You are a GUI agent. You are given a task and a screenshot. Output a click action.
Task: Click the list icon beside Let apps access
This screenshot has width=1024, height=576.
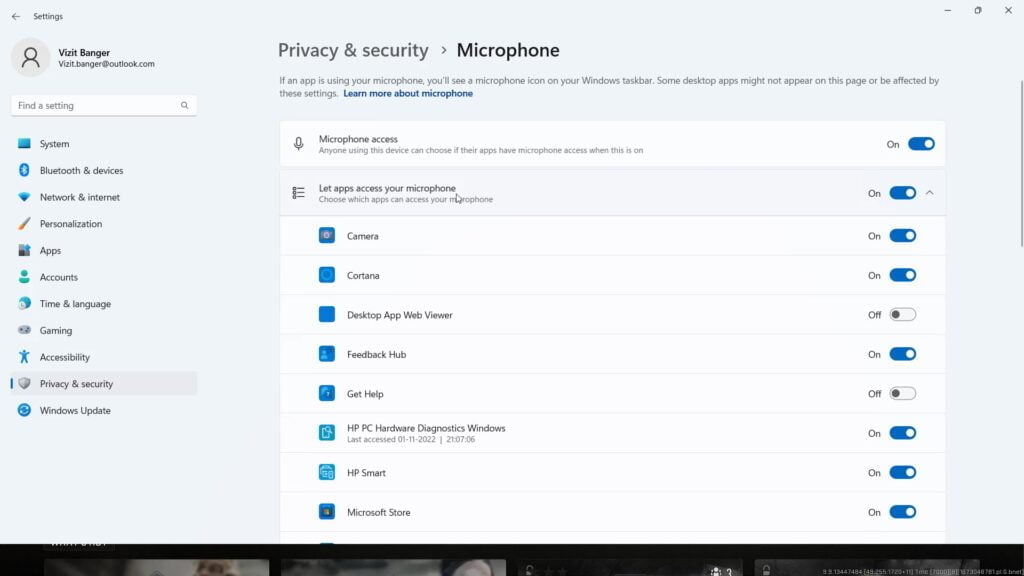click(298, 193)
